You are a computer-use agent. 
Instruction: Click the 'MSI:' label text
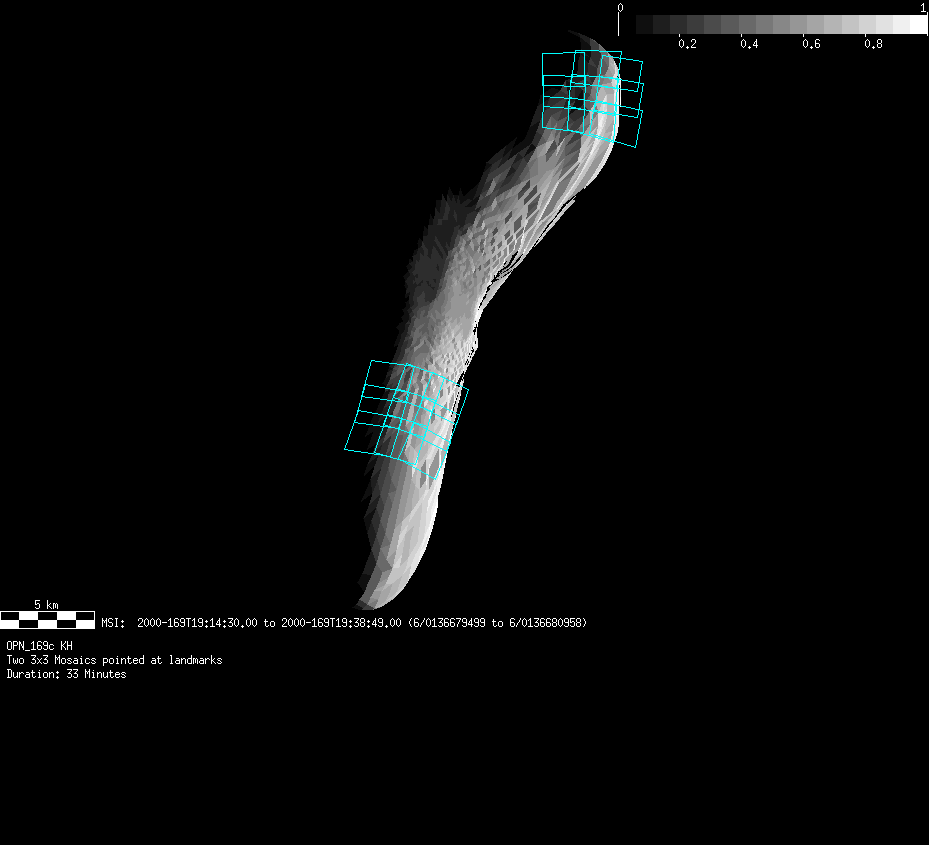[114, 623]
